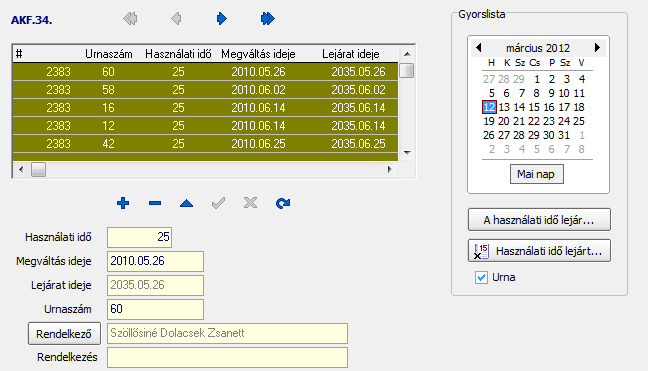Select day 22 in the calendar
Image resolution: width=648 pixels, height=371 pixels.
pos(534,121)
